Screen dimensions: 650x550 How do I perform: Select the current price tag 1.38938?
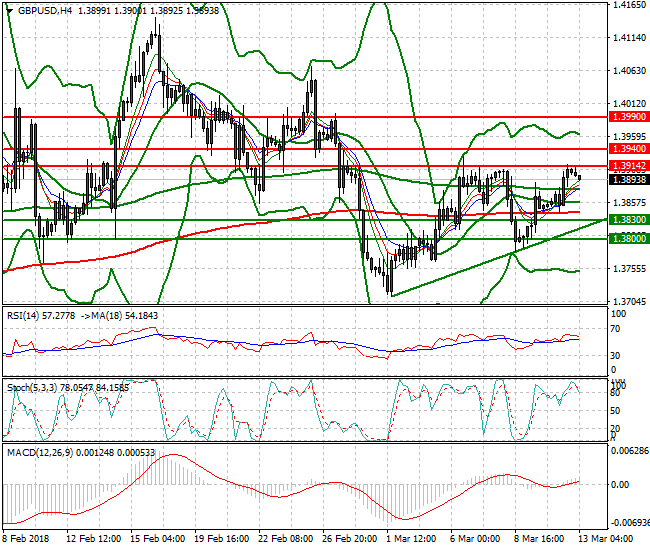[x=628, y=180]
